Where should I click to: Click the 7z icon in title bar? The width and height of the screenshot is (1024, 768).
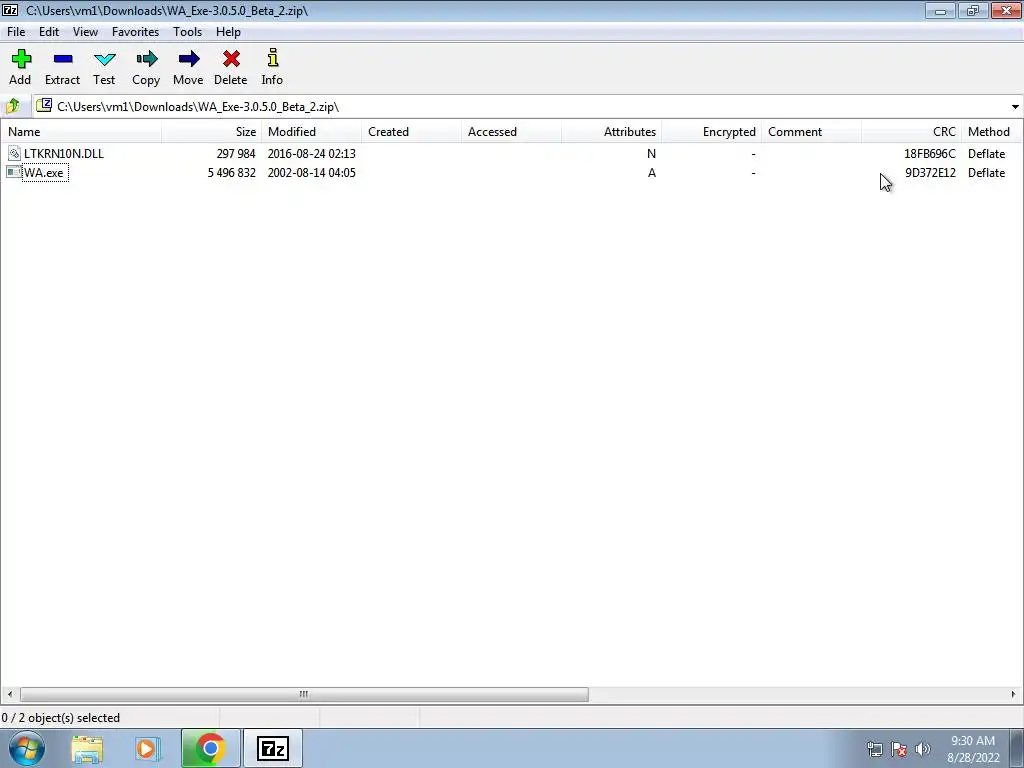pos(10,10)
